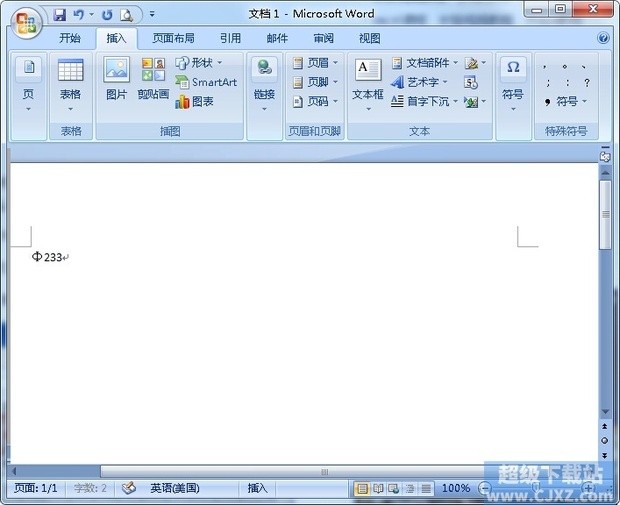Image resolution: width=620 pixels, height=505 pixels.
Task: Insert a picture (图片)
Action: [x=117, y=78]
